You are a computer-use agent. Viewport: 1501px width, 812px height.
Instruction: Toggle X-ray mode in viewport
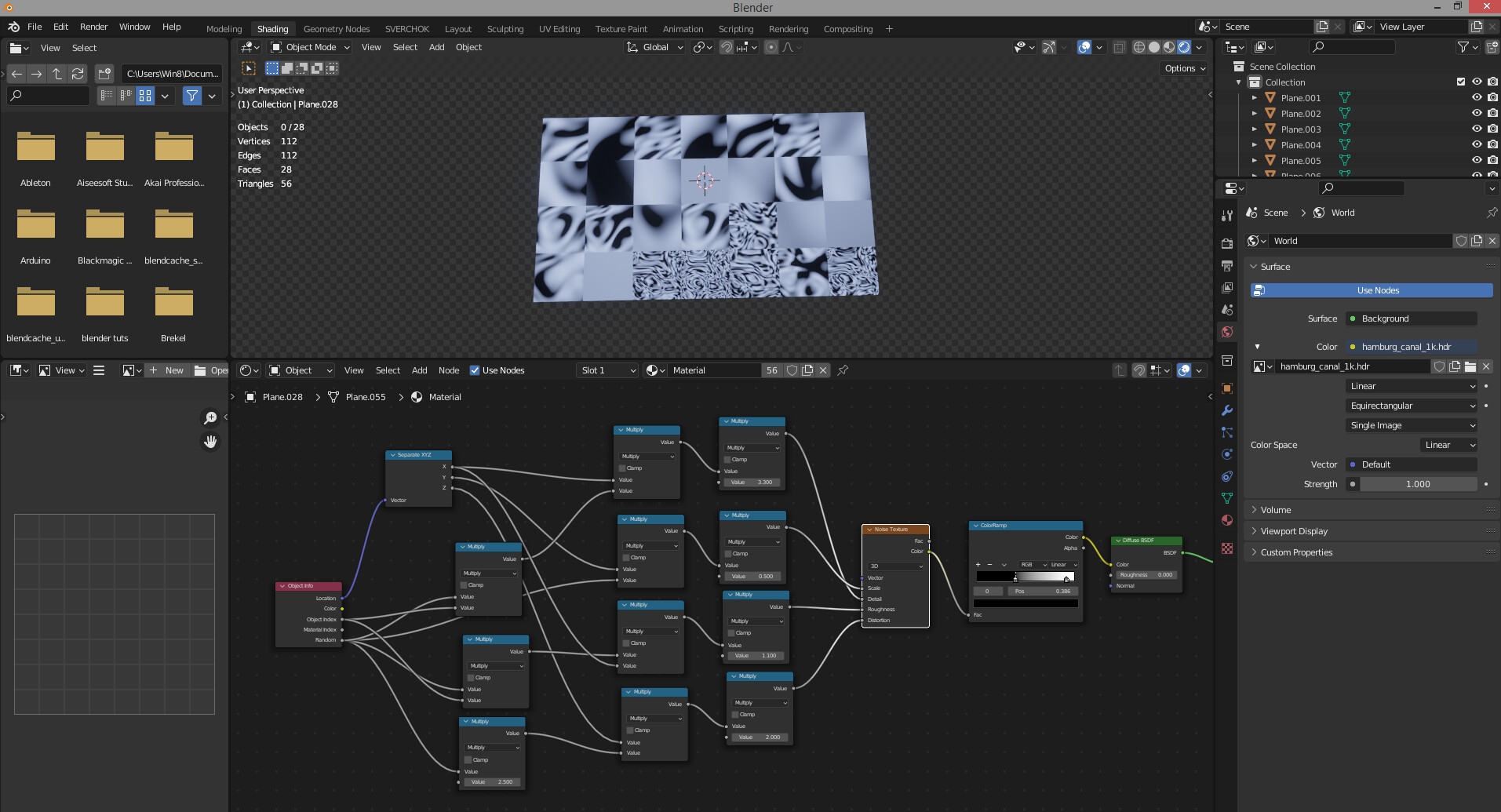coord(1119,47)
